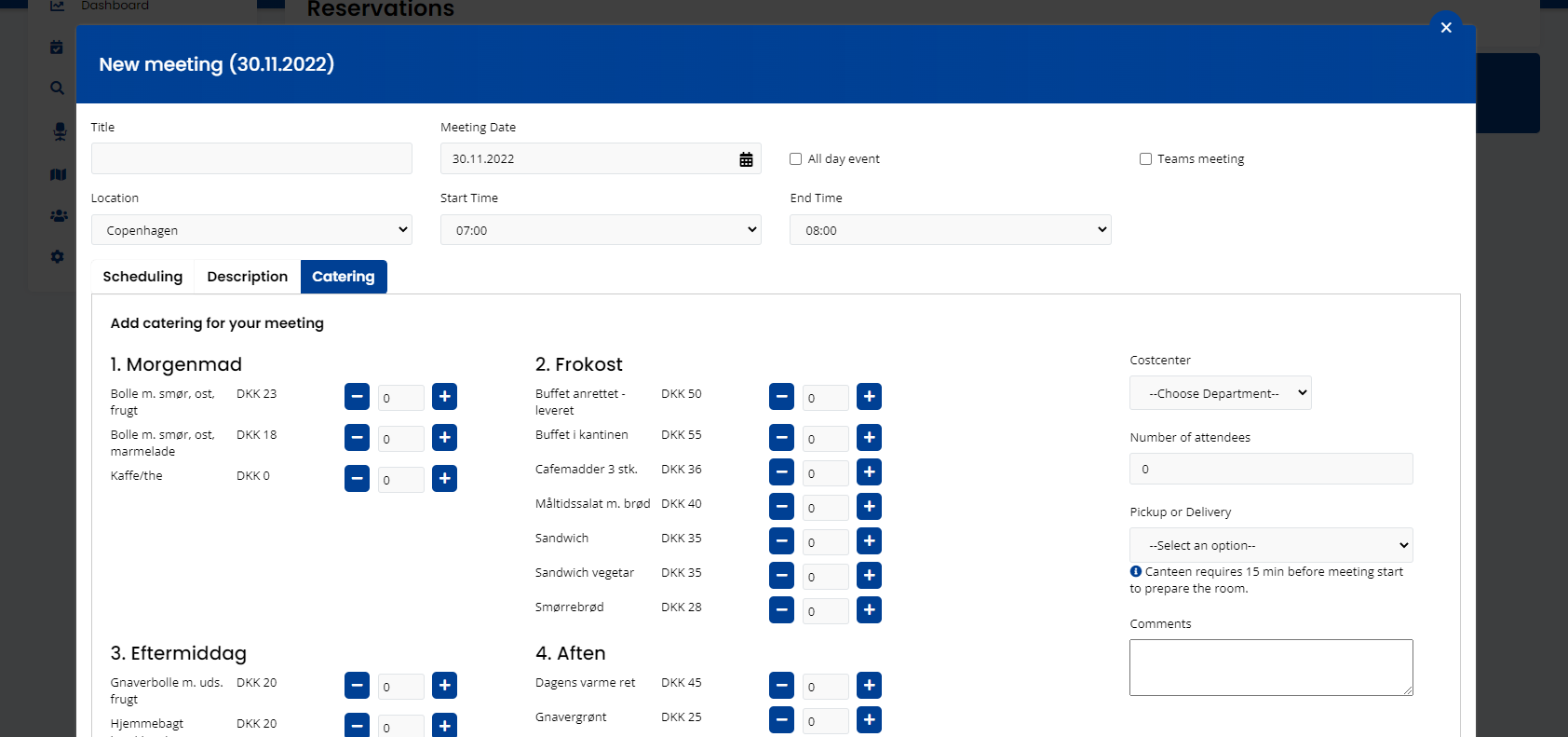Open the users group icon in the sidebar
The image size is (1568, 737).
pyautogui.click(x=59, y=215)
